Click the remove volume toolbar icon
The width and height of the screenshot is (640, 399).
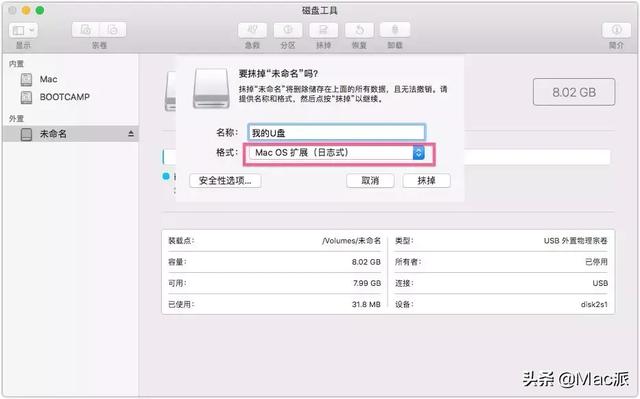[x=113, y=30]
